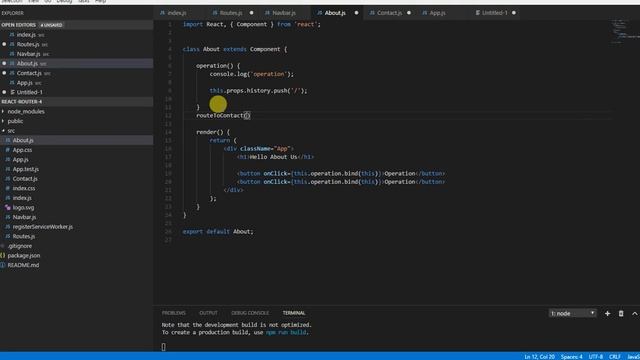Create a new terminal with plus icon
The width and height of the screenshot is (640, 360).
[607, 313]
